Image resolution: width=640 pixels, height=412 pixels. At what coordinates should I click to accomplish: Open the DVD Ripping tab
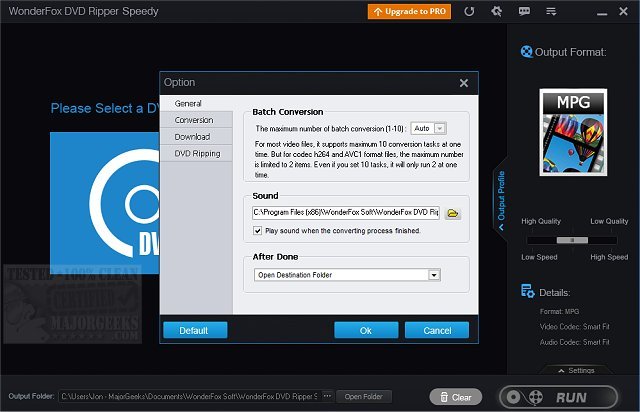(x=197, y=154)
